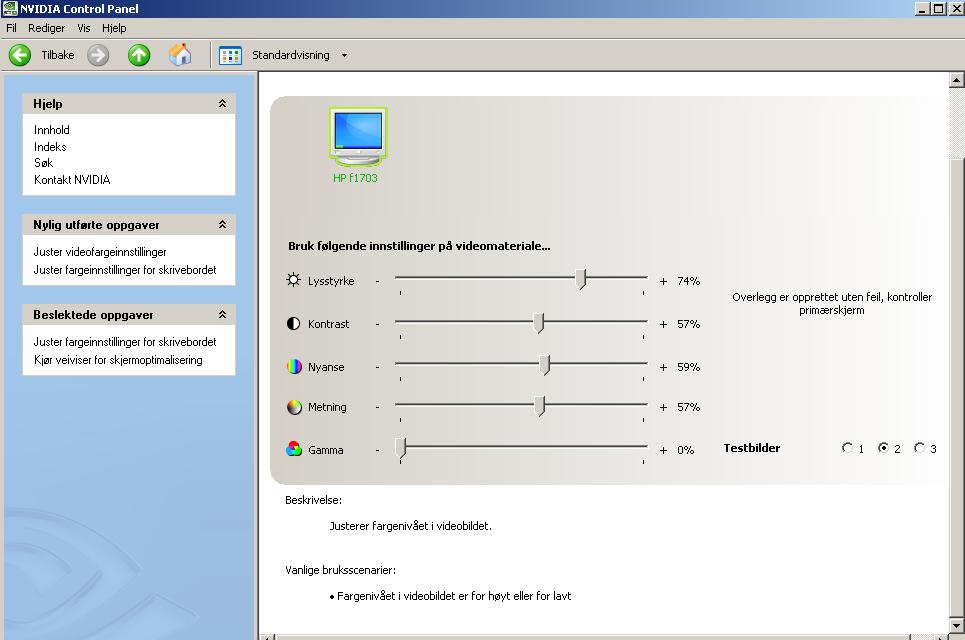This screenshot has width=965, height=640.
Task: Open the Søk help link
Action: pyautogui.click(x=43, y=163)
